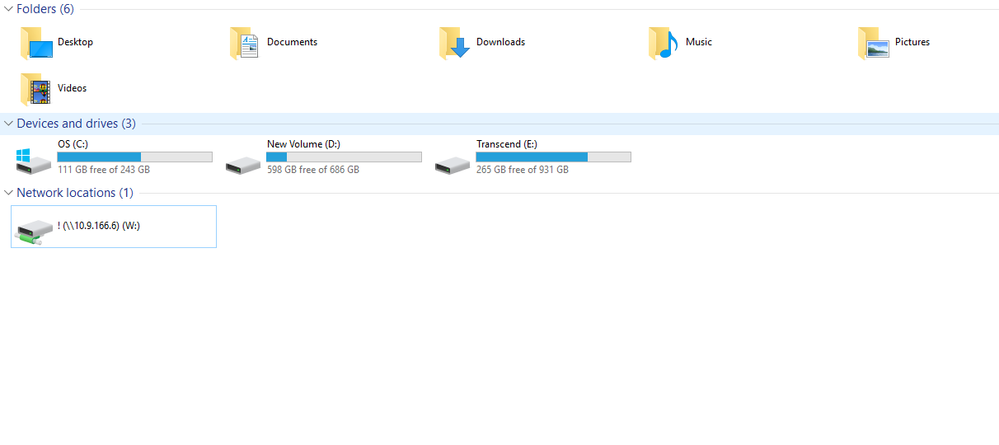Open the Downloads folder icon

click(455, 43)
